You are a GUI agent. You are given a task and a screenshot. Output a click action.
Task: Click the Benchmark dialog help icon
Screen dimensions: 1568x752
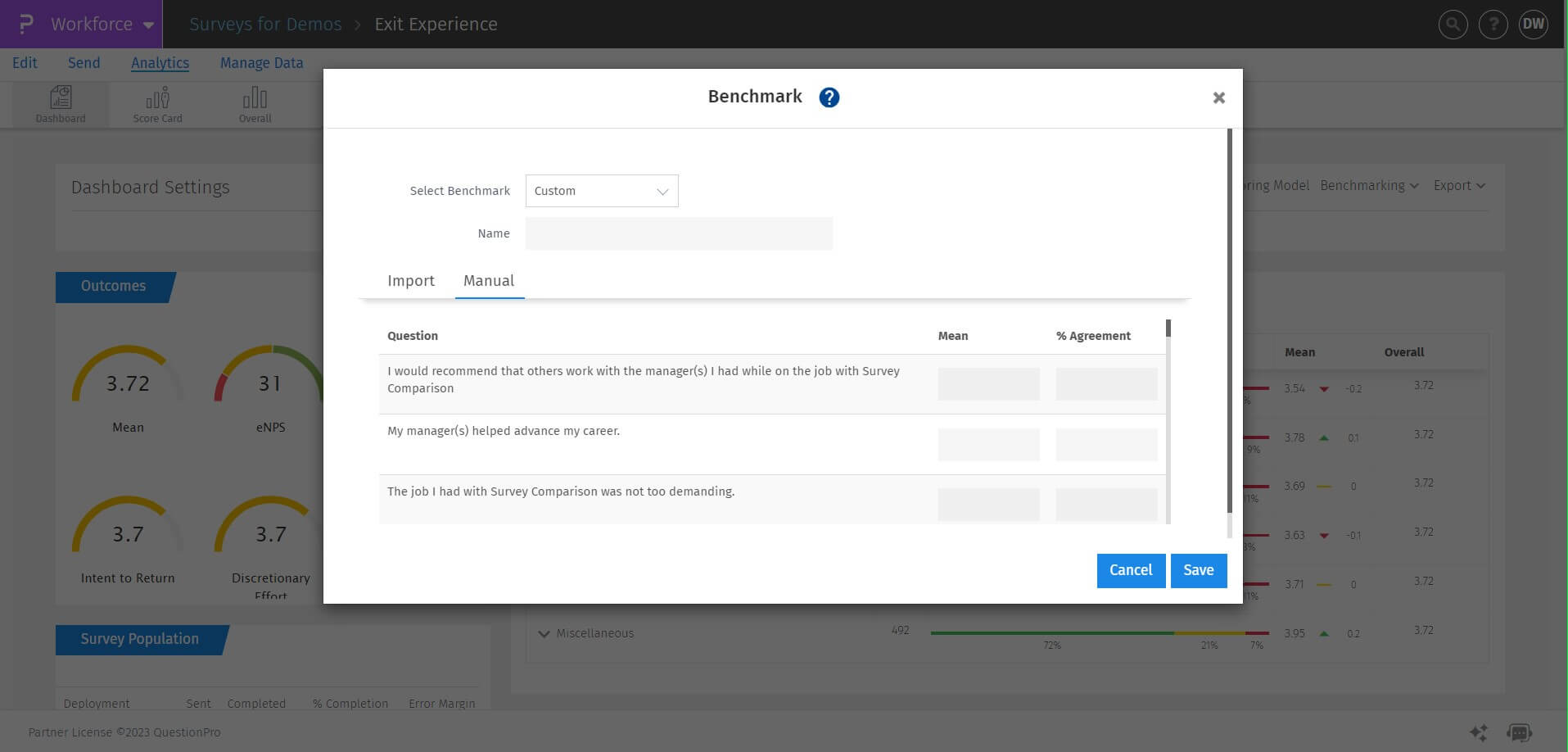pyautogui.click(x=828, y=97)
